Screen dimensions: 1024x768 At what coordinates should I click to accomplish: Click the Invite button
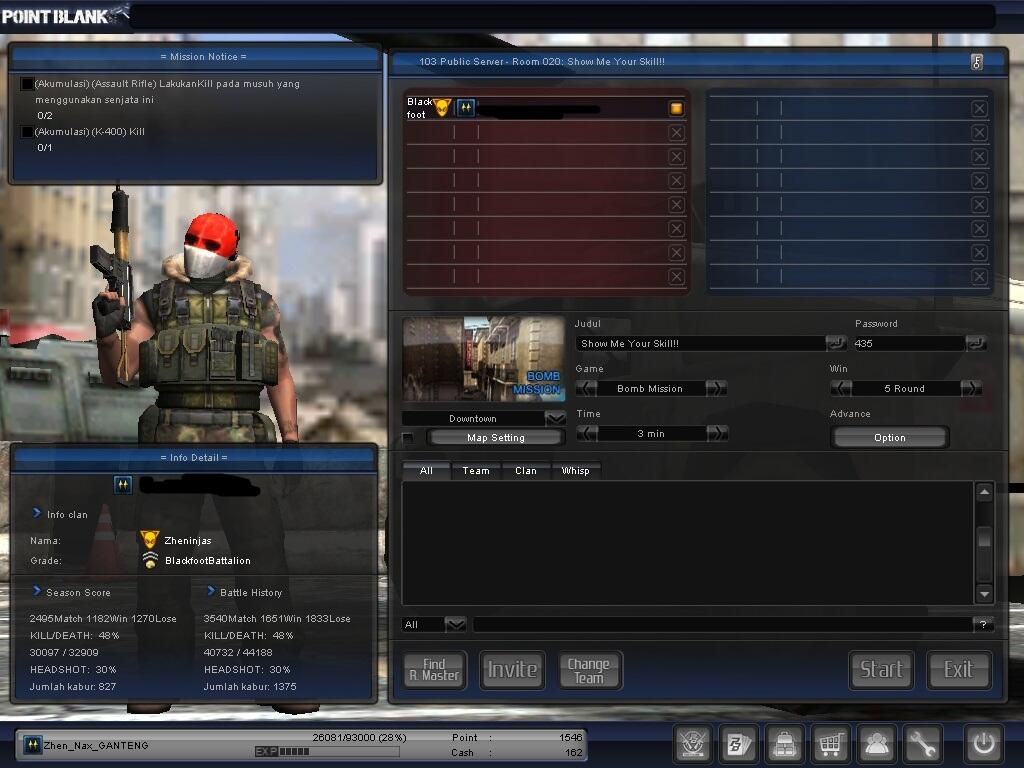(x=513, y=670)
